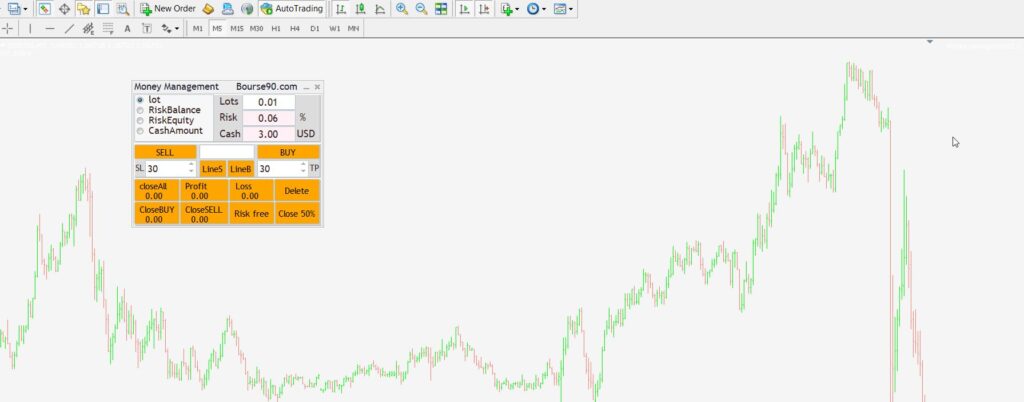Select the Fibonacci Retracement tool
The width and height of the screenshot is (1024, 402).
108,29
